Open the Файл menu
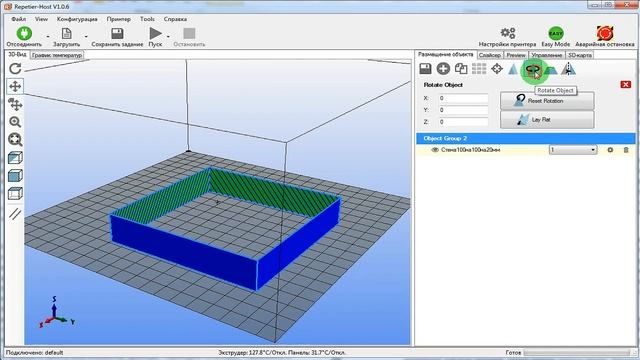The image size is (640, 360). point(19,19)
